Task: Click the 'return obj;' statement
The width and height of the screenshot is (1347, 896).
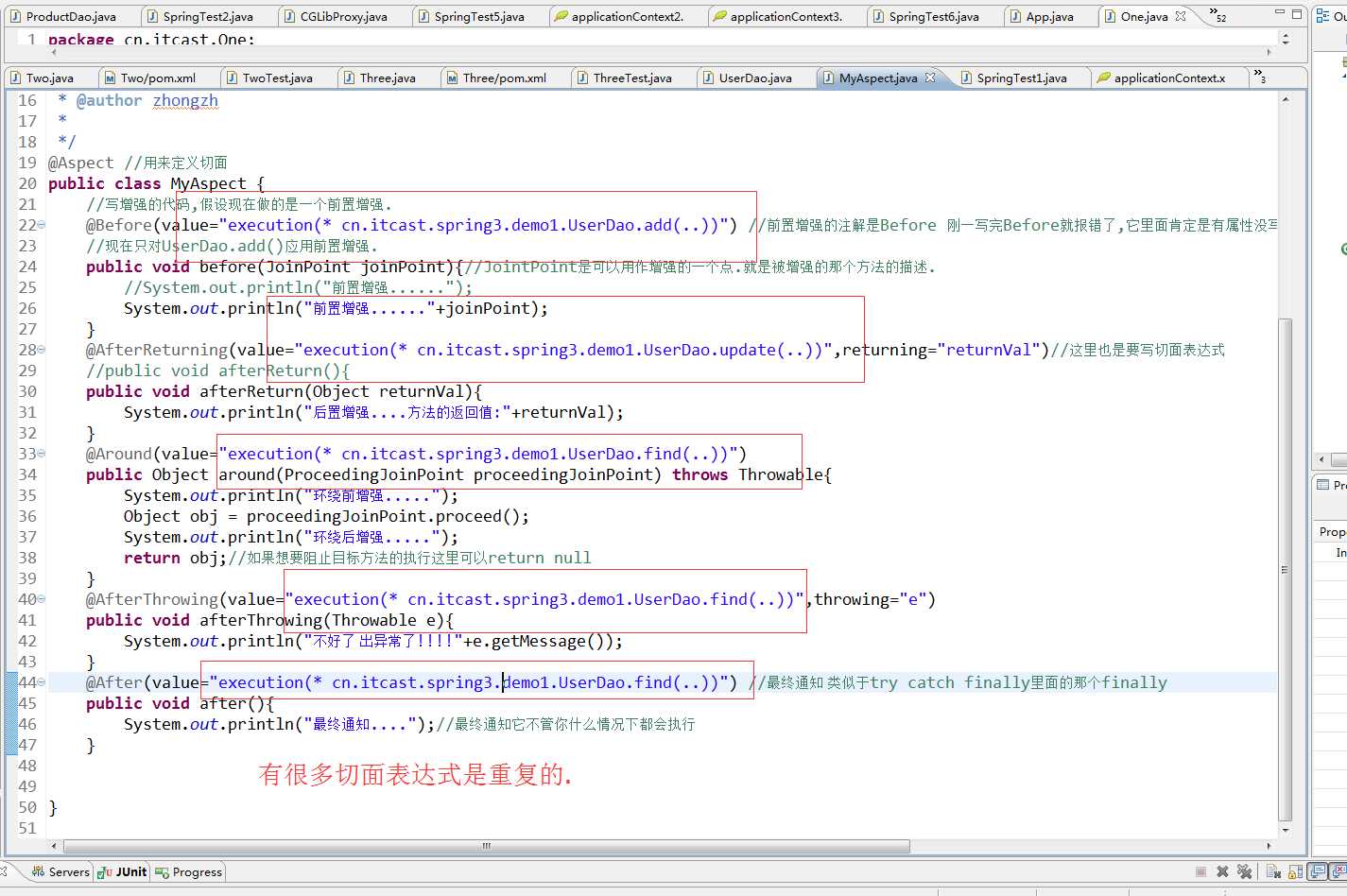Action: coord(176,558)
